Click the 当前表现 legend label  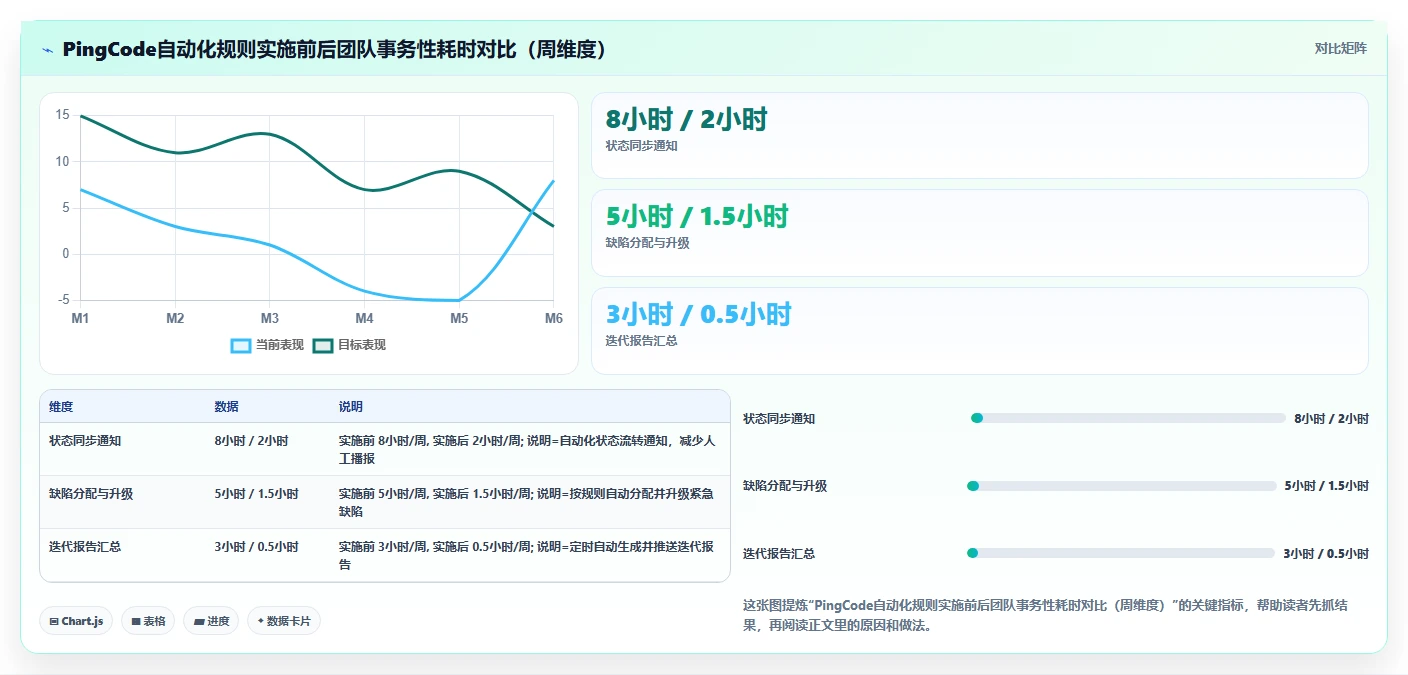[x=280, y=345]
